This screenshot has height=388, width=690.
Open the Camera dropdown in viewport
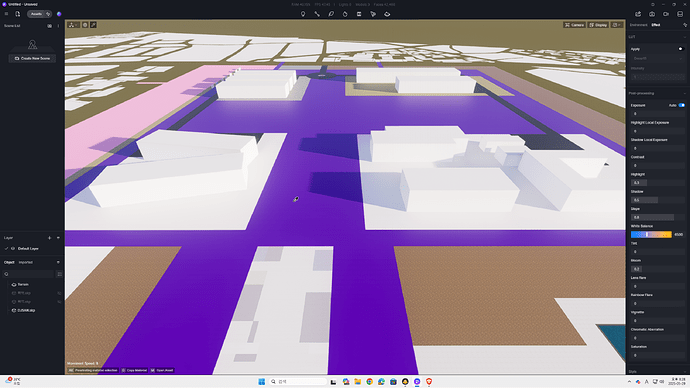point(574,25)
